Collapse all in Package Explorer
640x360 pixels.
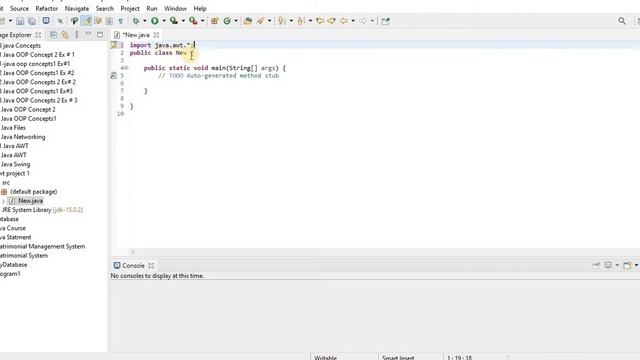(x=53, y=35)
